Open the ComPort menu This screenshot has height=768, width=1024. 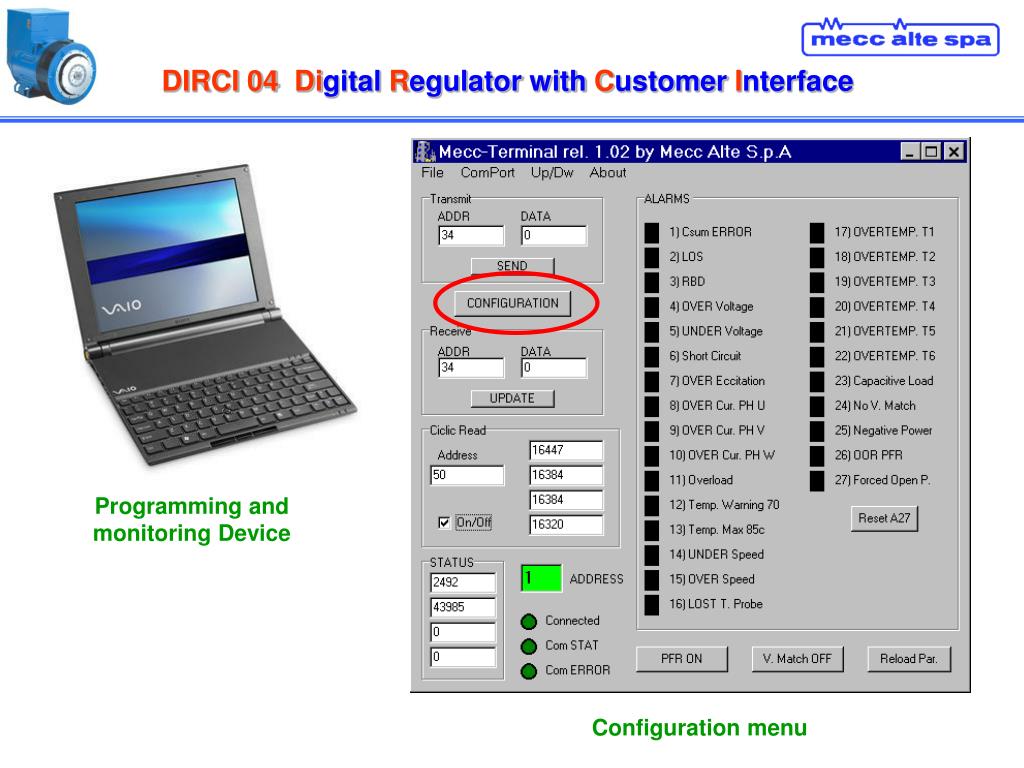coord(487,172)
